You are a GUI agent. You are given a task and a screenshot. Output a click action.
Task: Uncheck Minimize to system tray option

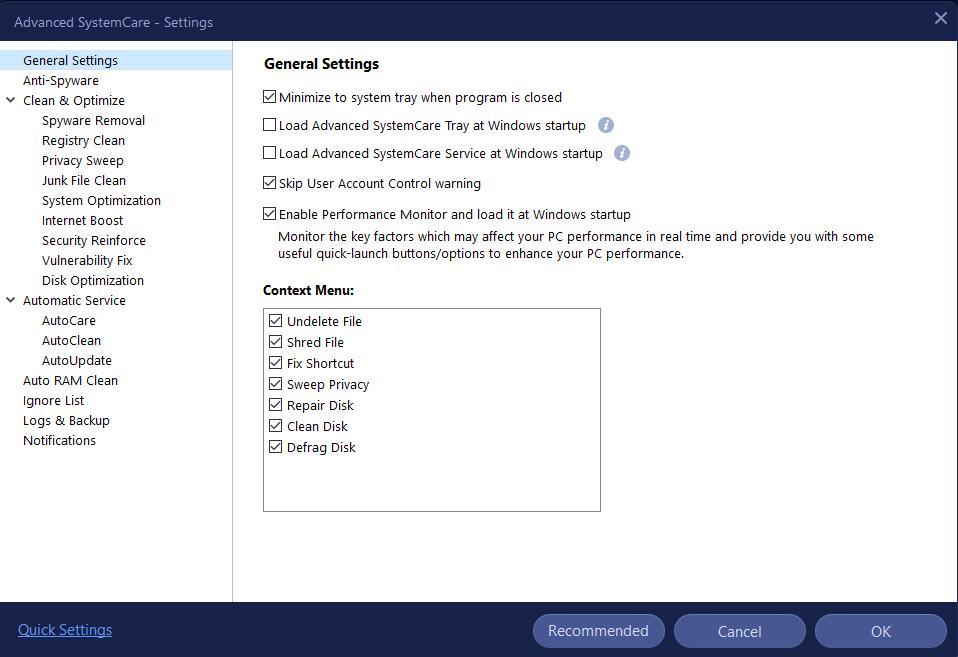coord(269,97)
